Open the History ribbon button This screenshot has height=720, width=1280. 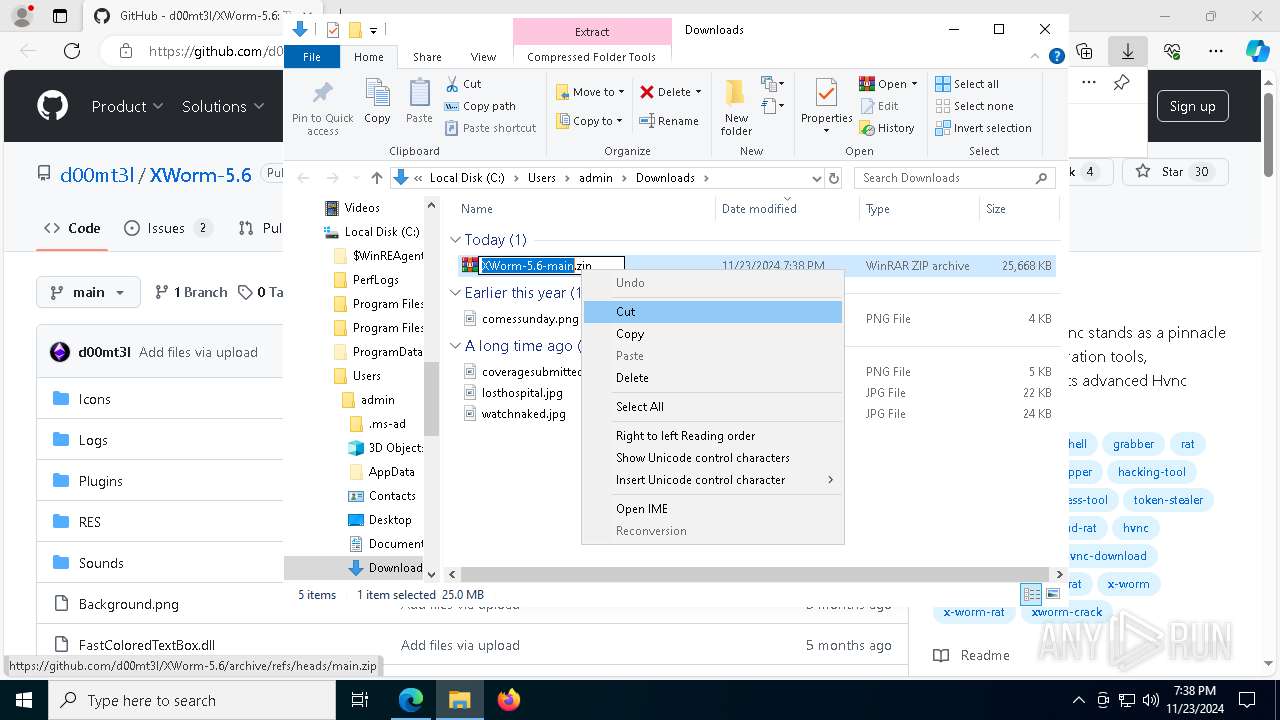coord(886,128)
